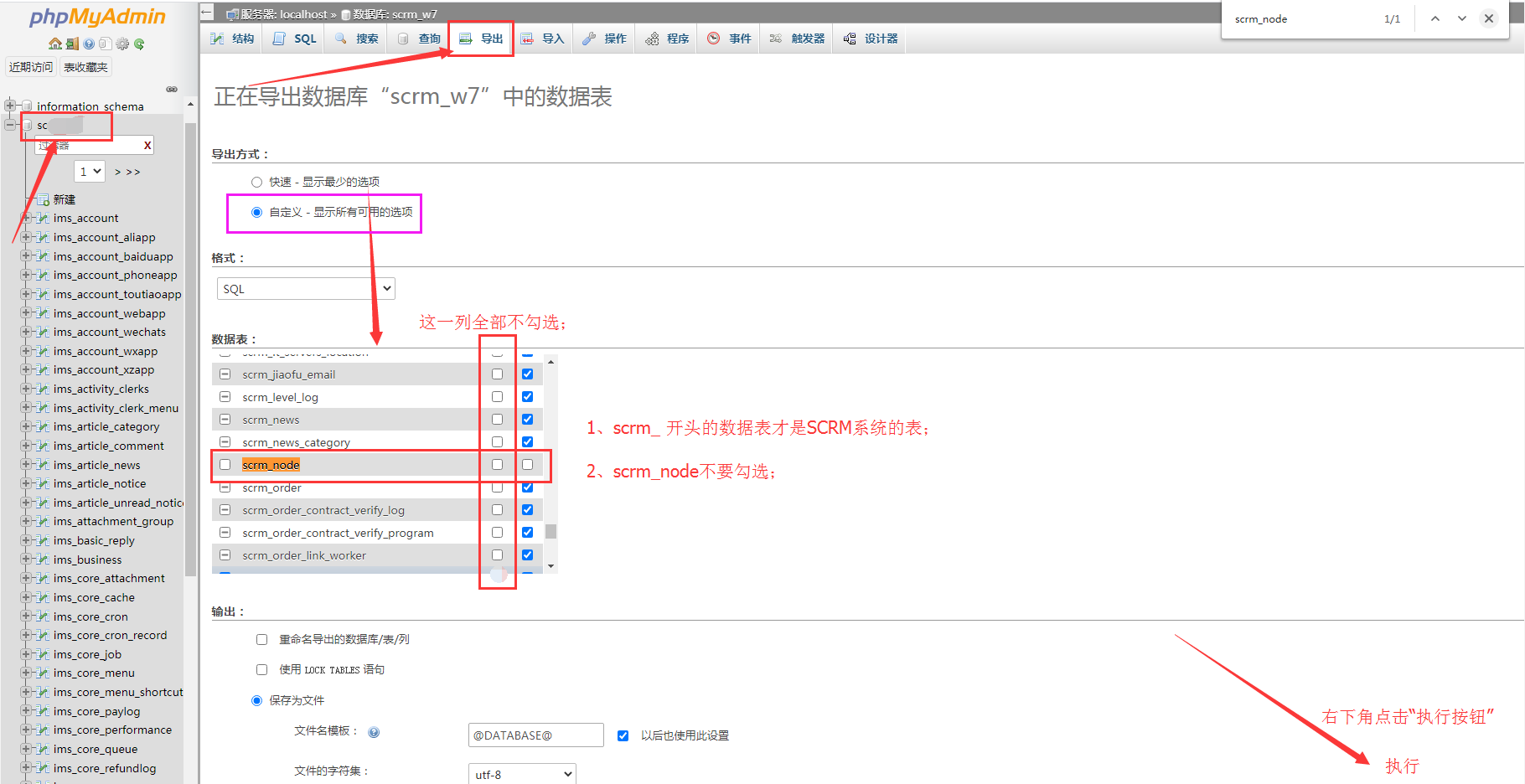This screenshot has width=1525, height=784.
Task: Open the 搜索 search tab
Action: coord(356,39)
